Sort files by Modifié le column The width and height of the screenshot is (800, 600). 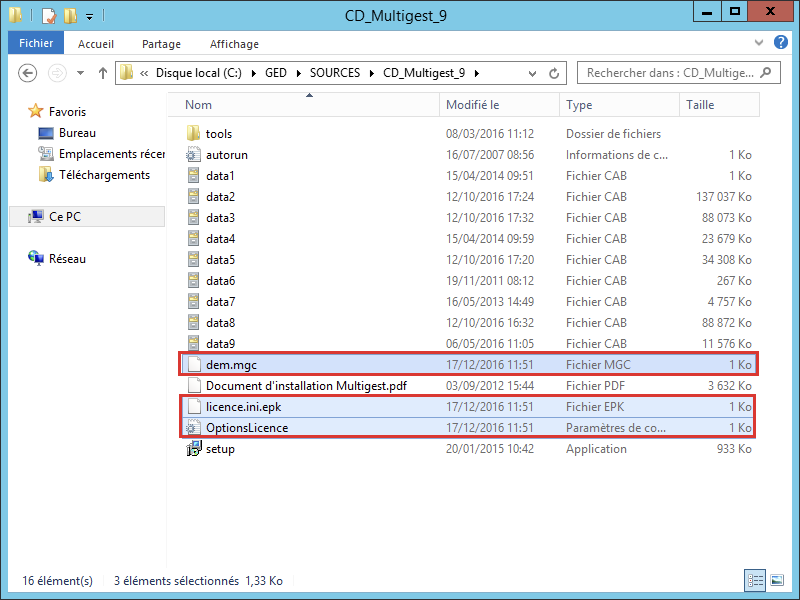[x=473, y=105]
